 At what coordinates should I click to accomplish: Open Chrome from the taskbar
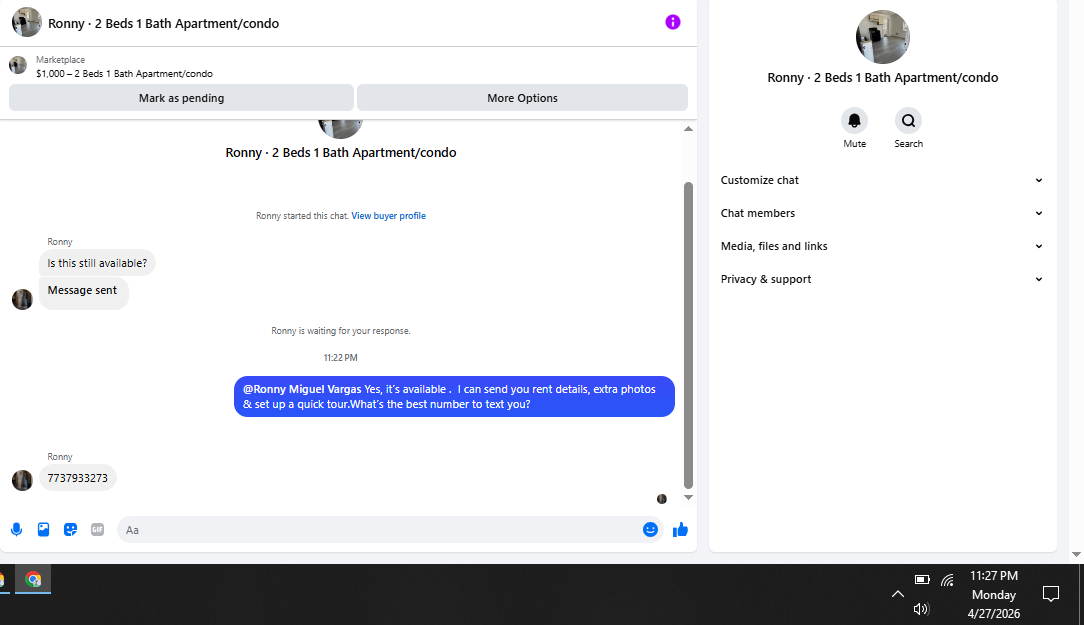point(33,579)
